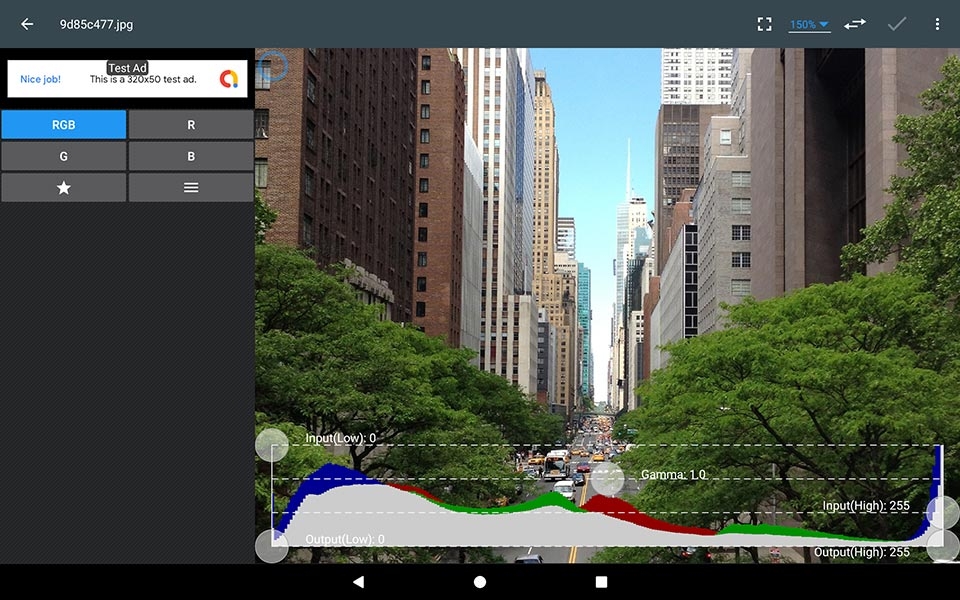Open Android recent apps with square button
This screenshot has width=960, height=600.
click(602, 581)
